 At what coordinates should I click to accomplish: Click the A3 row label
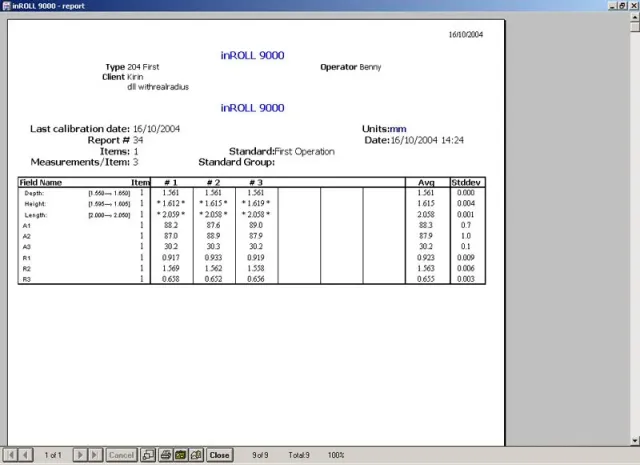click(27, 247)
